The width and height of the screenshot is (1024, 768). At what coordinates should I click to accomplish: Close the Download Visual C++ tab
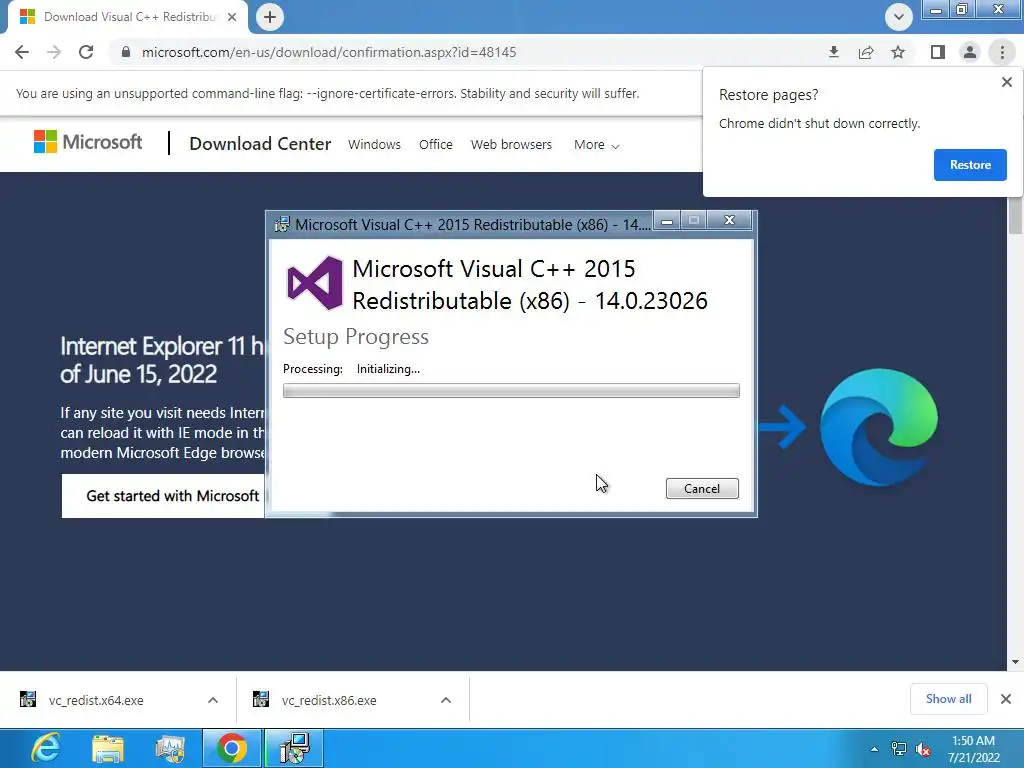pyautogui.click(x=232, y=17)
